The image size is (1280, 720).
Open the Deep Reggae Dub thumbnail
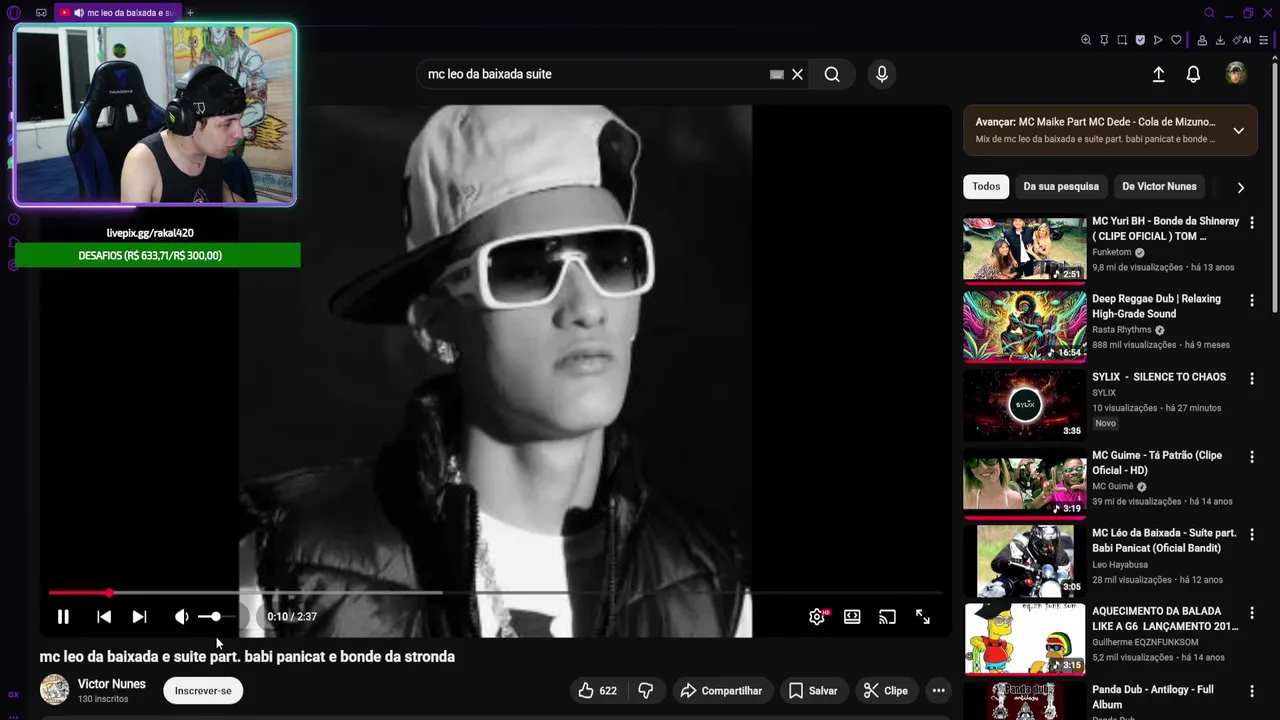(x=1024, y=327)
